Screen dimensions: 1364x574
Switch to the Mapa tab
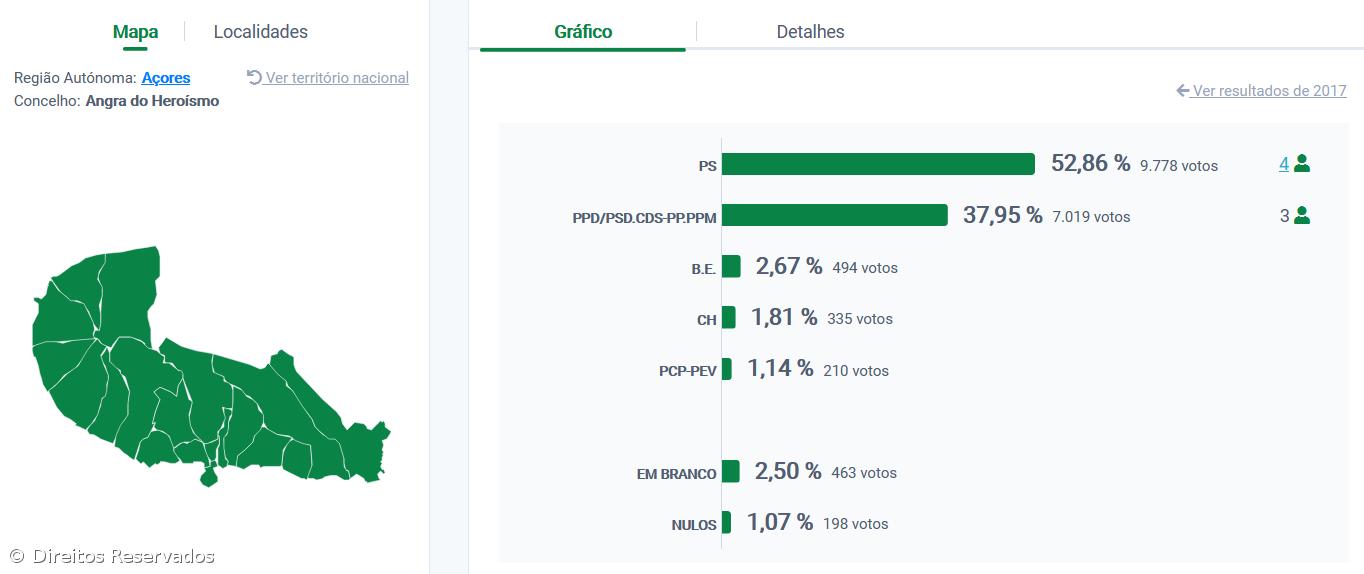(135, 32)
